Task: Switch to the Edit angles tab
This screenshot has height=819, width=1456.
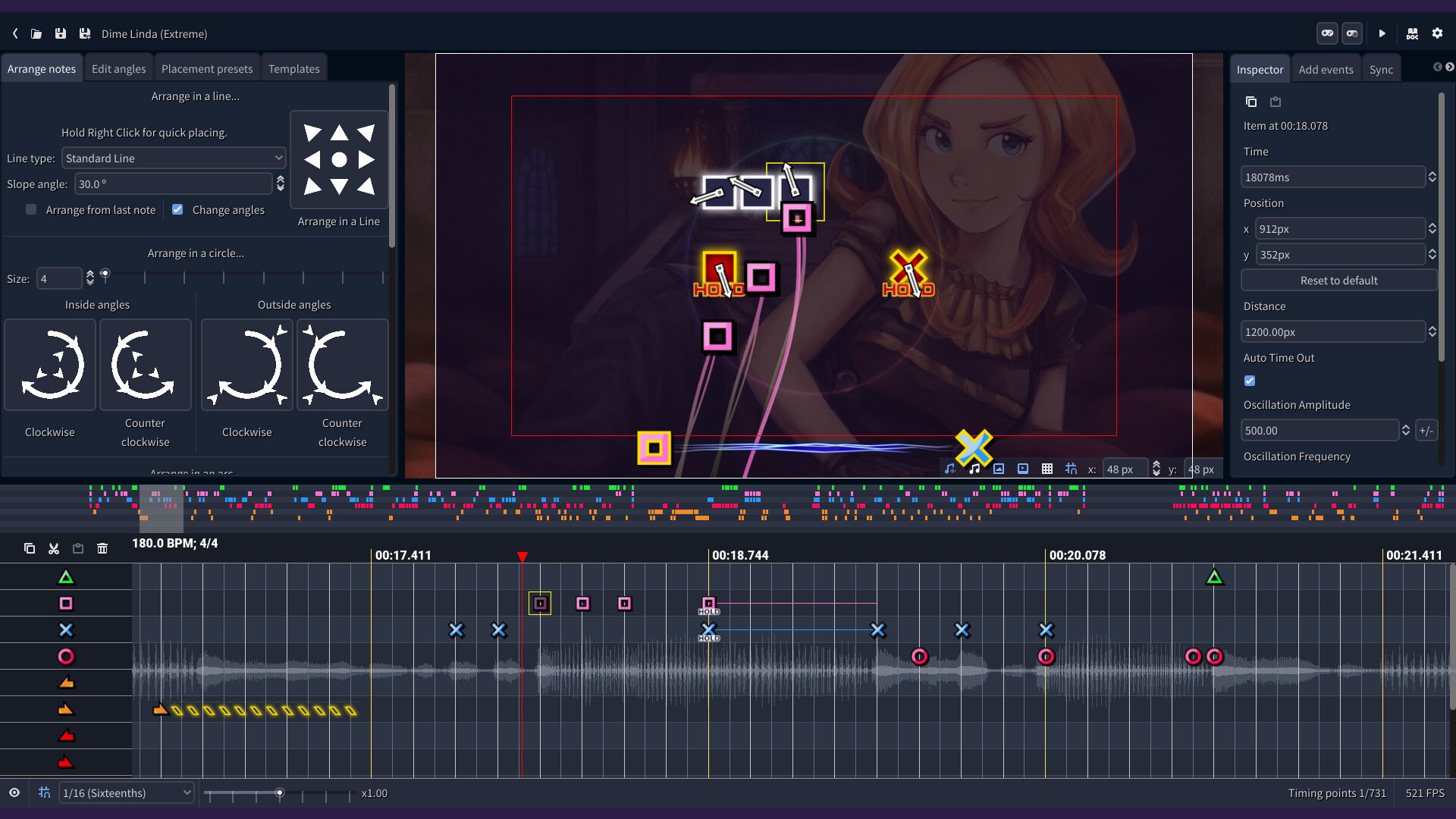Action: pos(118,69)
